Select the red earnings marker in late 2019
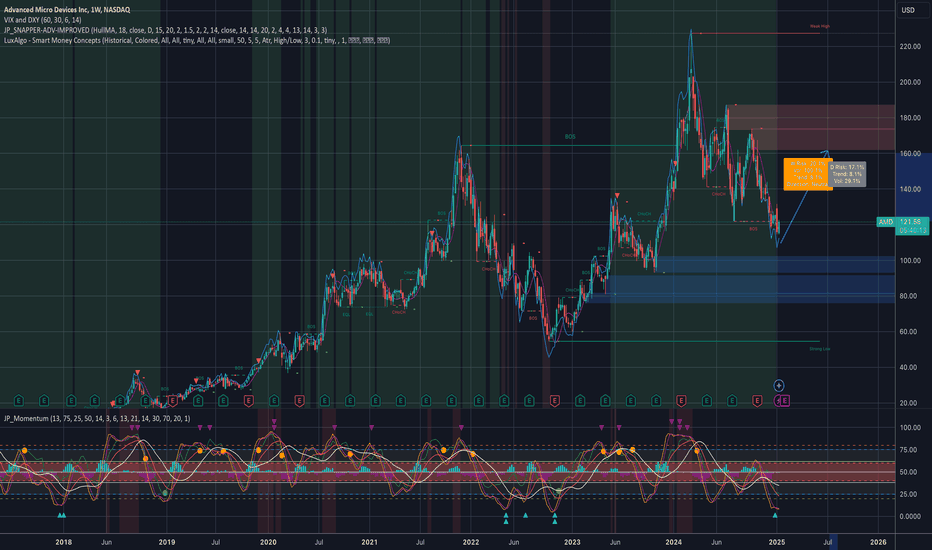The width and height of the screenshot is (932, 550). [248, 401]
